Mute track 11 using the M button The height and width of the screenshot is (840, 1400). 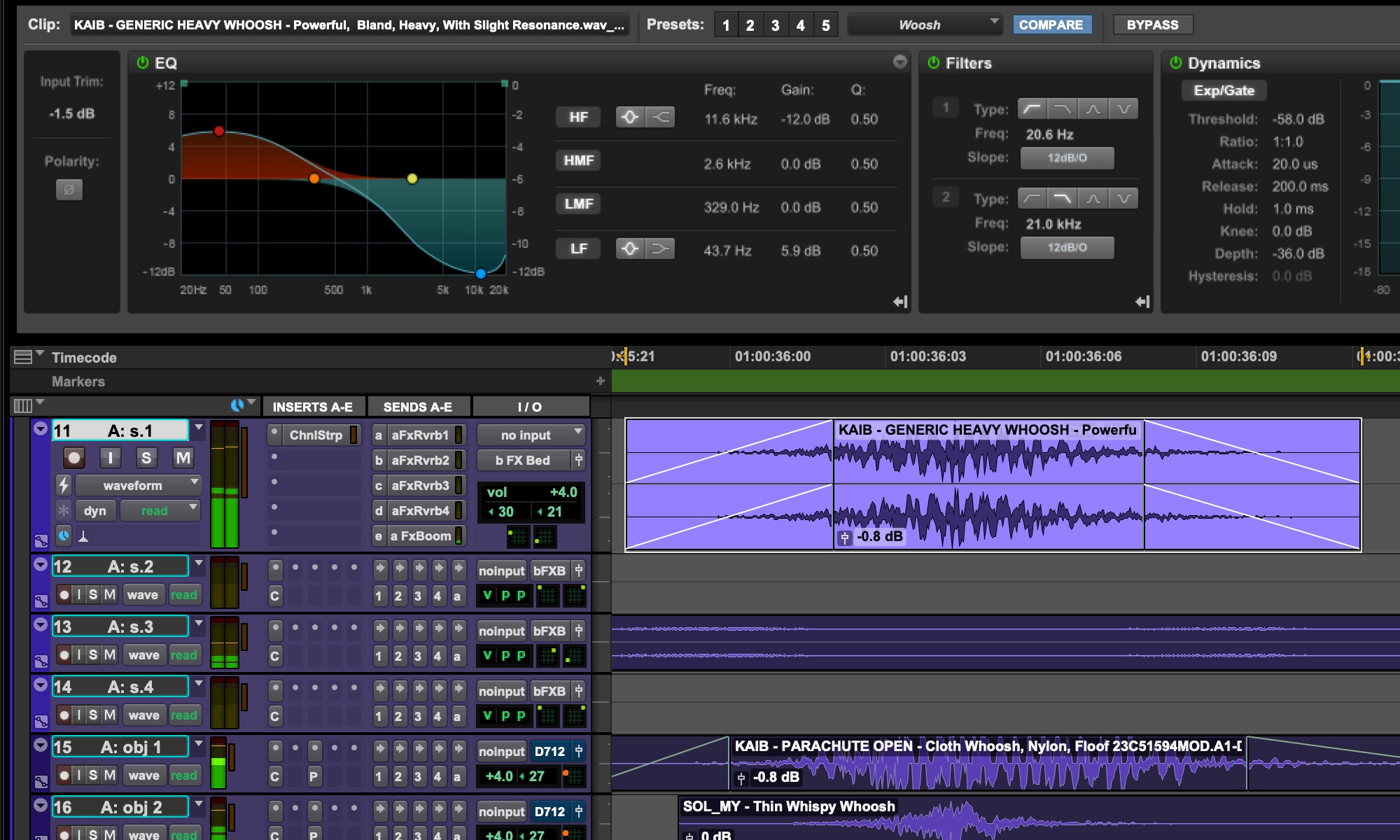click(x=181, y=458)
